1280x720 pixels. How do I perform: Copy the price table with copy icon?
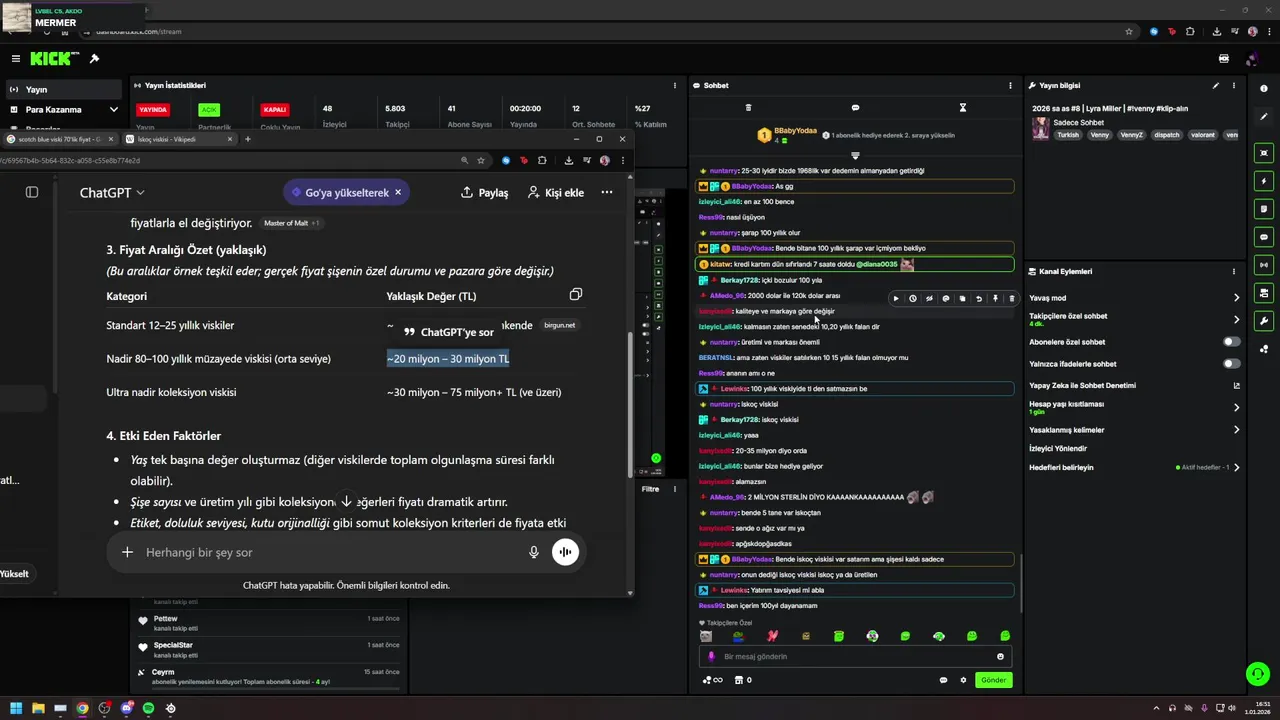575,294
